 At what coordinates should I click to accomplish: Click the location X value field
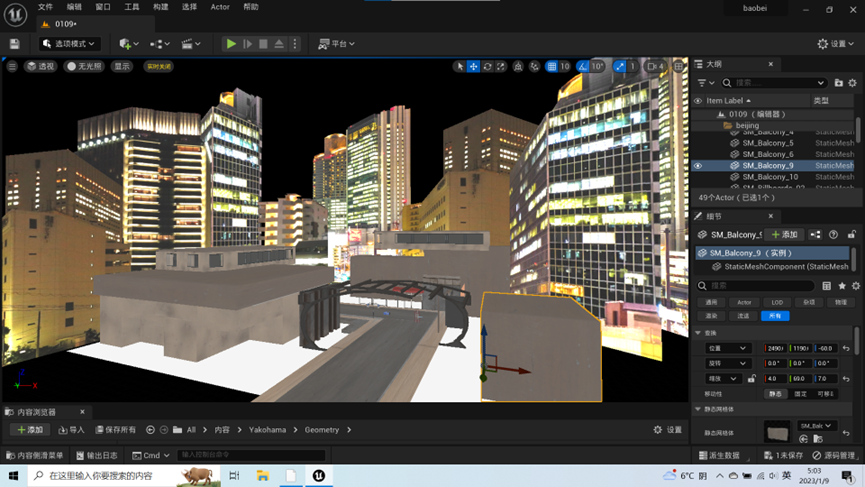click(x=775, y=348)
